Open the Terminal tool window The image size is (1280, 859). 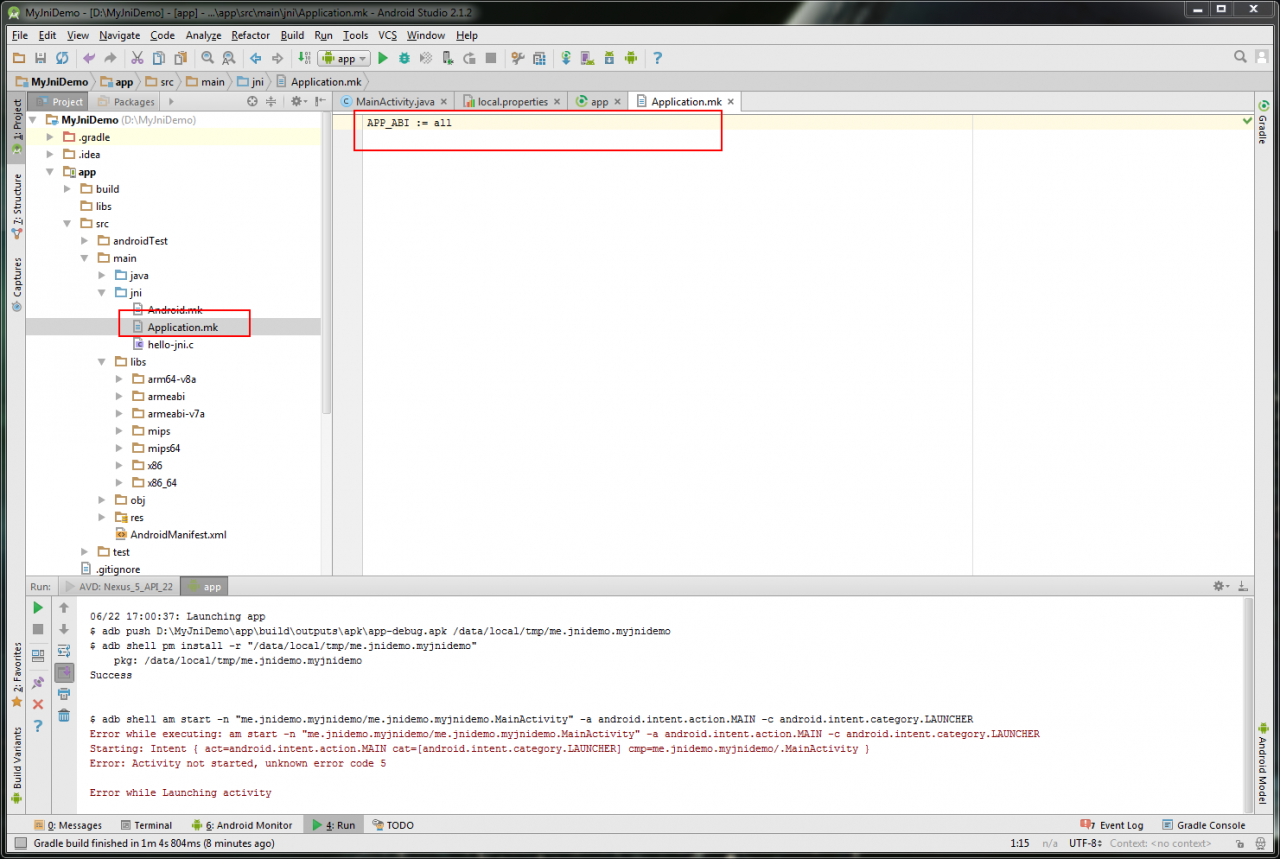tap(146, 825)
